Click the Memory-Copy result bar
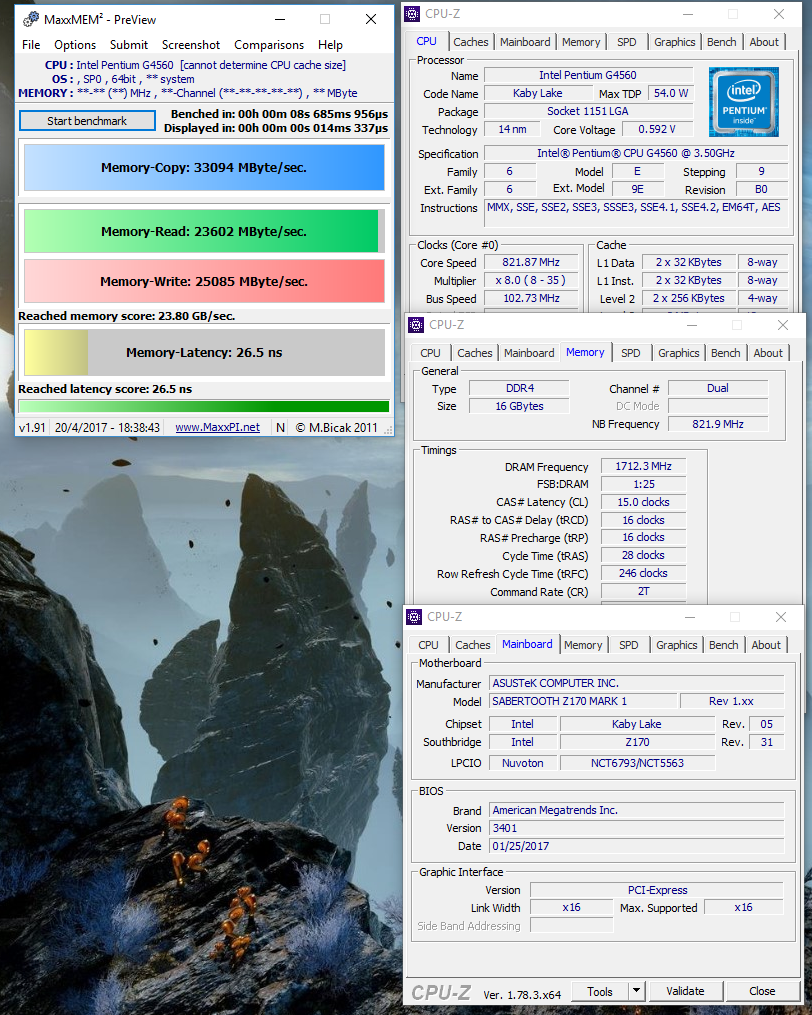This screenshot has width=812, height=1015. pyautogui.click(x=204, y=168)
